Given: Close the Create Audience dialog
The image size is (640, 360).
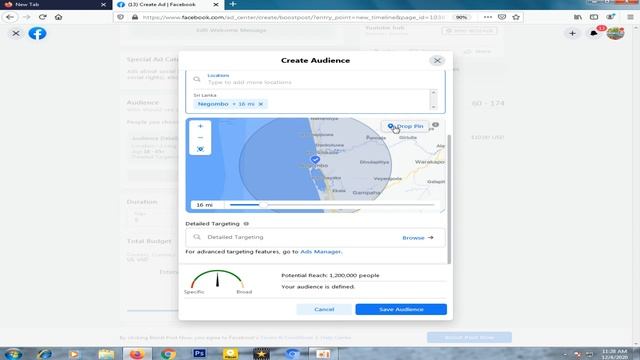Looking at the screenshot, I should point(437,61).
